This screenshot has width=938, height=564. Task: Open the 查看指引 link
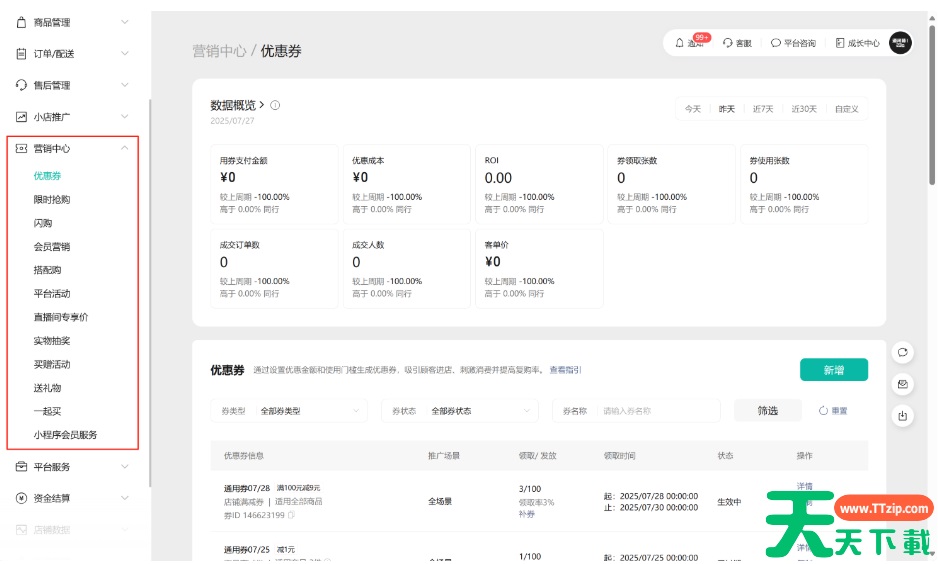[565, 370]
